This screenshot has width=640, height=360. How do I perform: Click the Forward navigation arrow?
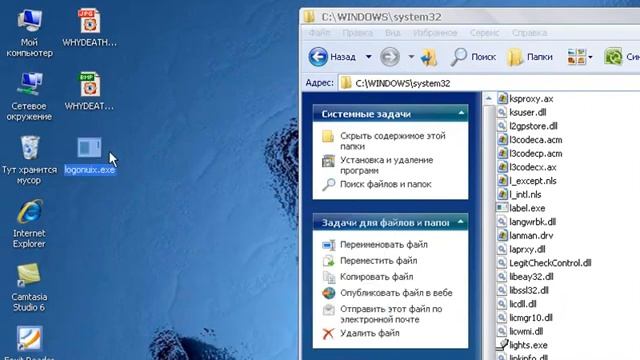point(390,57)
